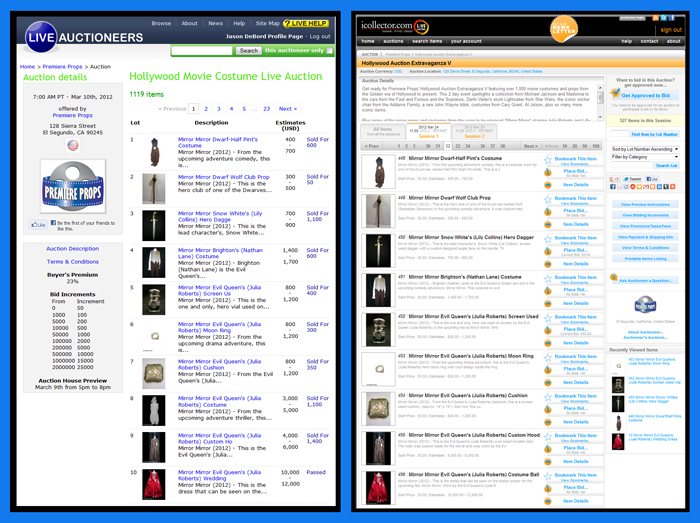
Task: Open Sort by Lot Number Ascending dropdown
Action: click(645, 149)
